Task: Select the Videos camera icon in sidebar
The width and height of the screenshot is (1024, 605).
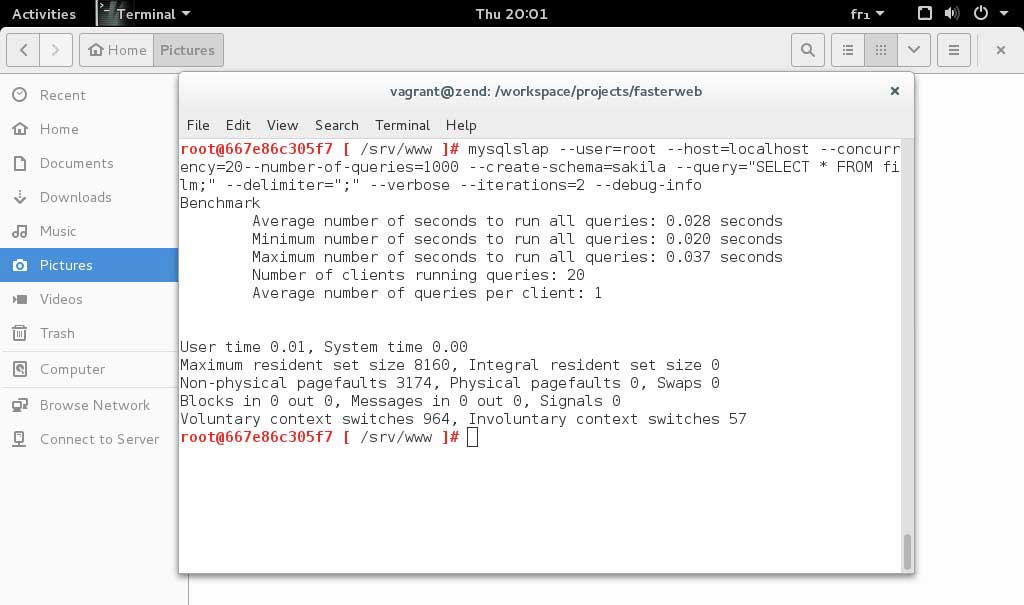Action: click(20, 299)
